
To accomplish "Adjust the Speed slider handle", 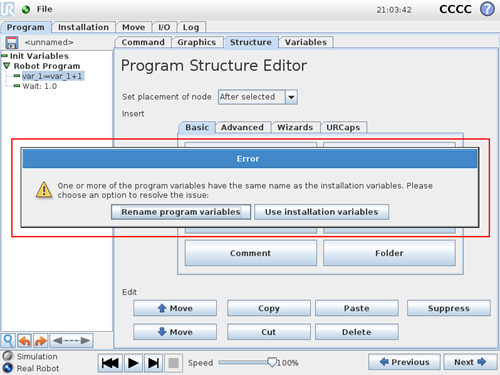I will pyautogui.click(x=272, y=362).
